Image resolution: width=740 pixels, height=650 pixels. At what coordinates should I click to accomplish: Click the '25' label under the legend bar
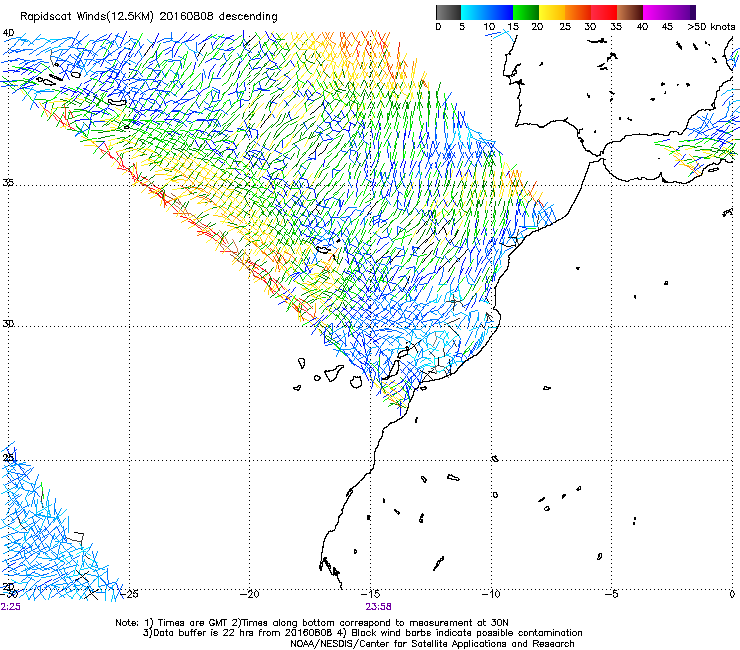click(565, 27)
